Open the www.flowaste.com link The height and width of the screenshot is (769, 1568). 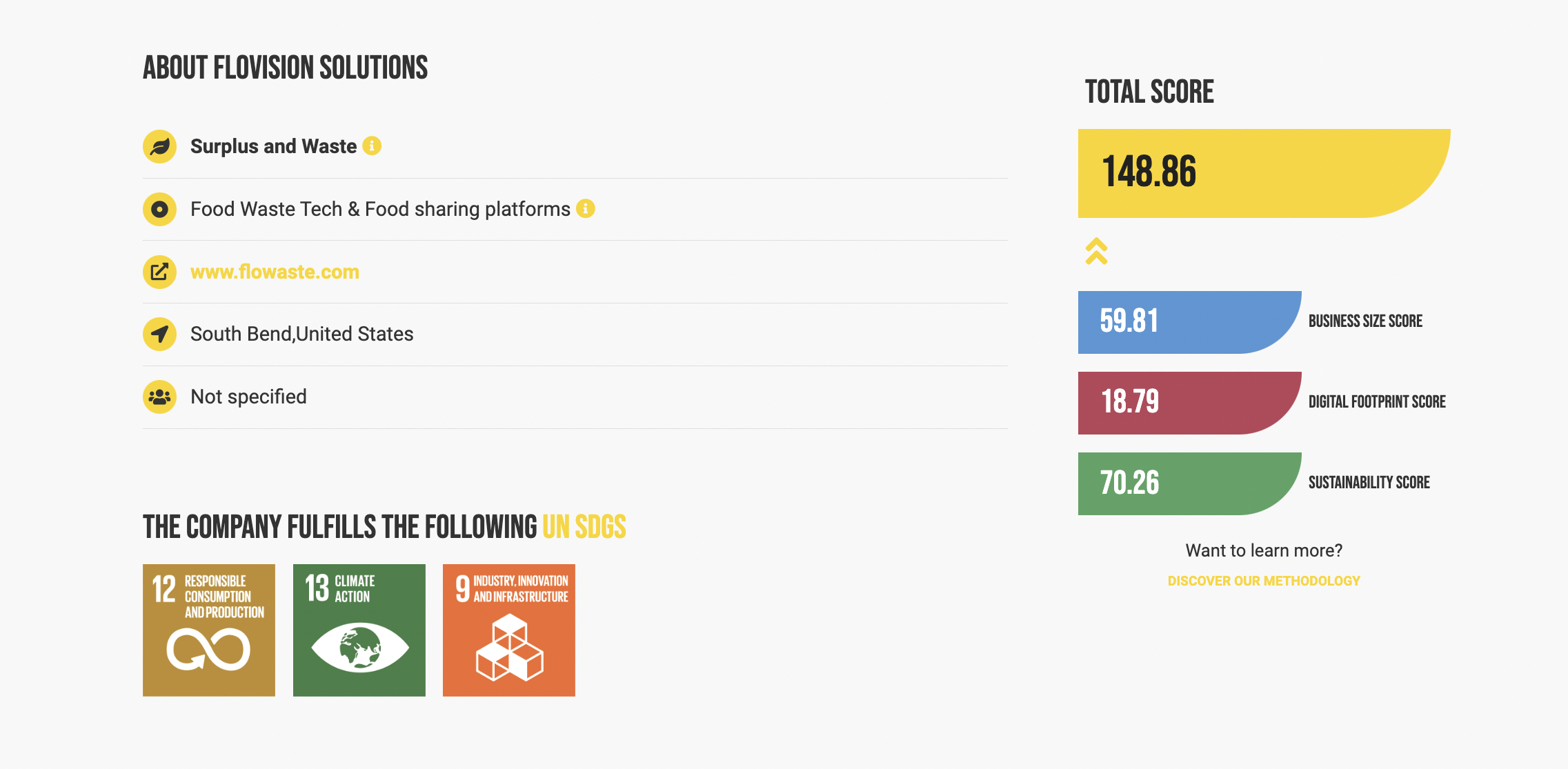click(275, 272)
